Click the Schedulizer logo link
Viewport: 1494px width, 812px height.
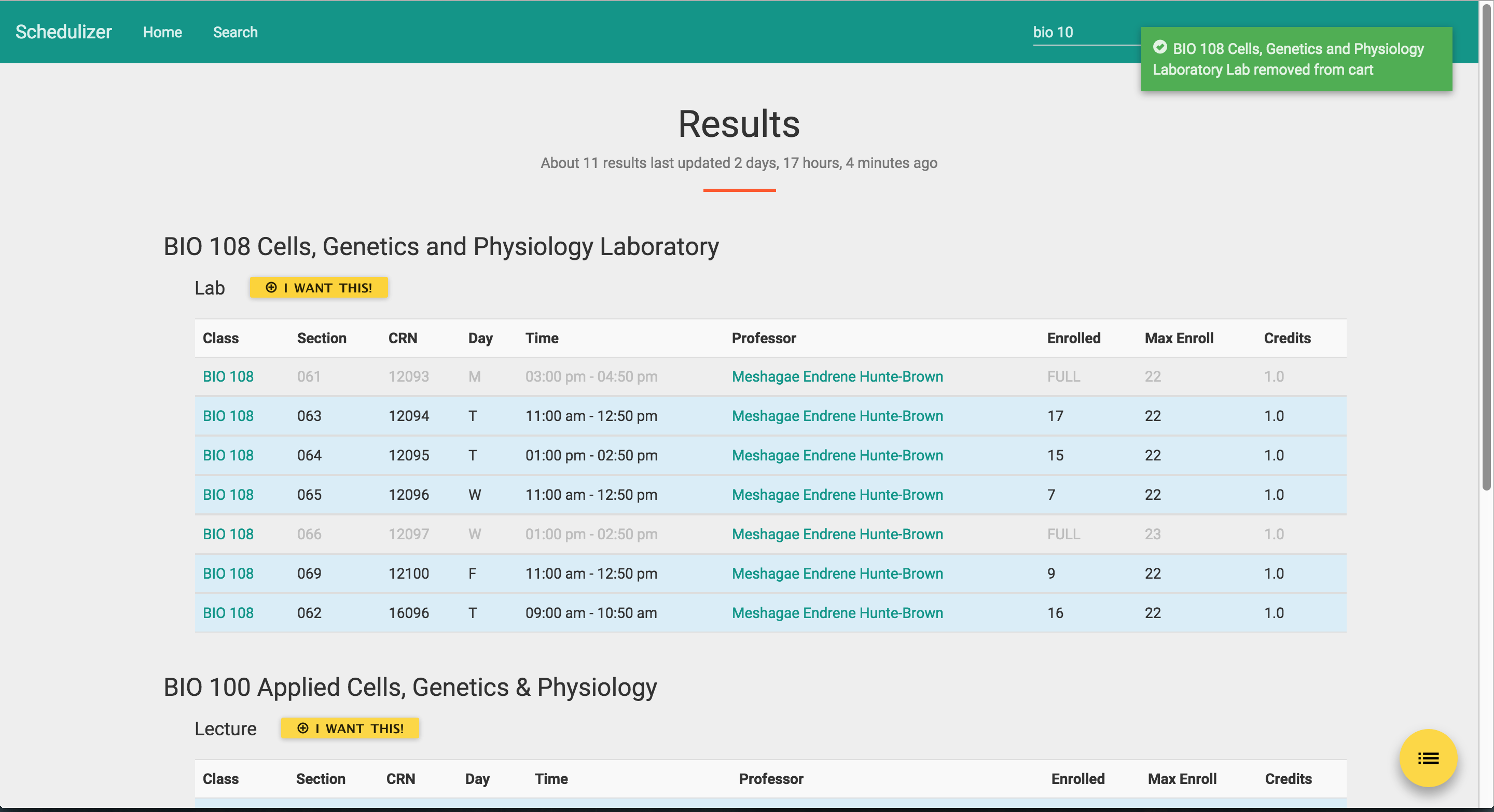[x=63, y=32]
